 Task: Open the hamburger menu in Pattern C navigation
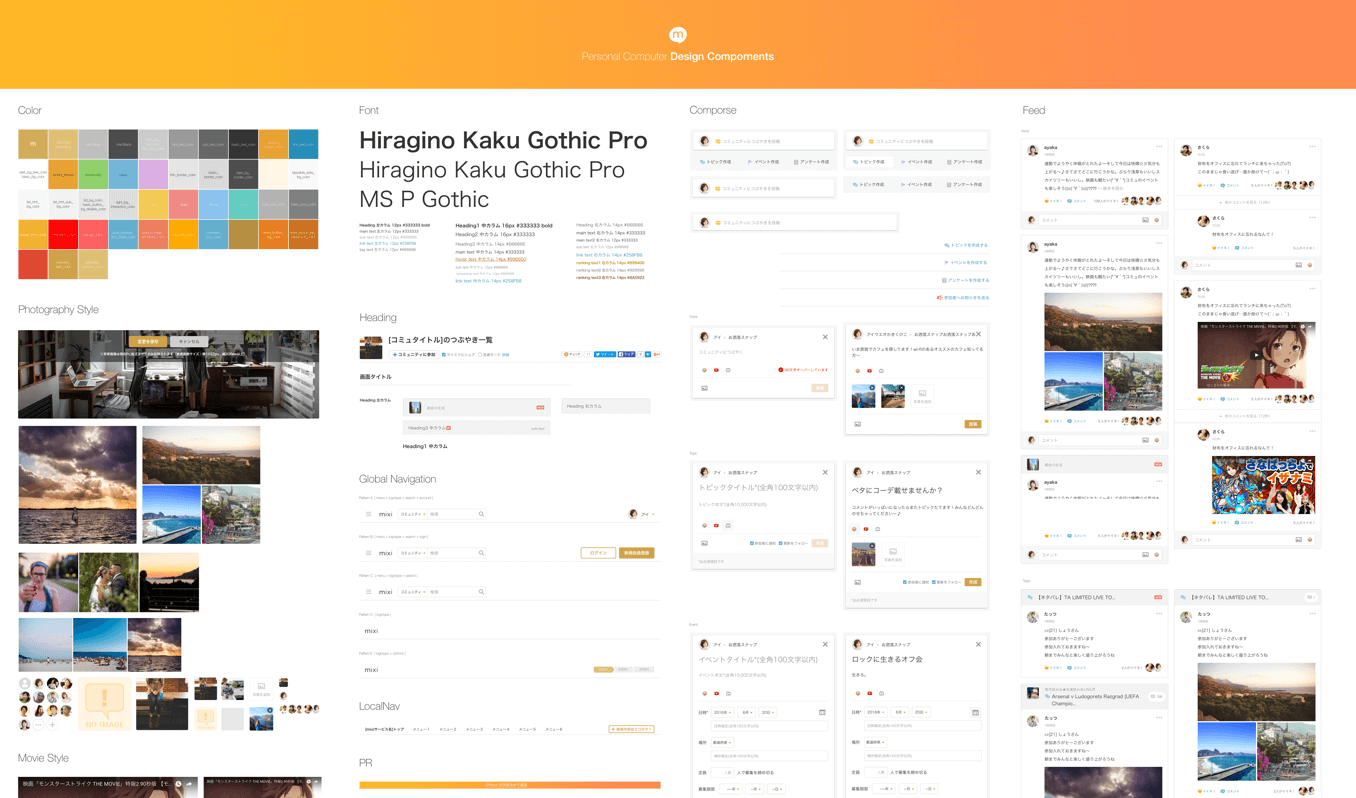click(369, 592)
